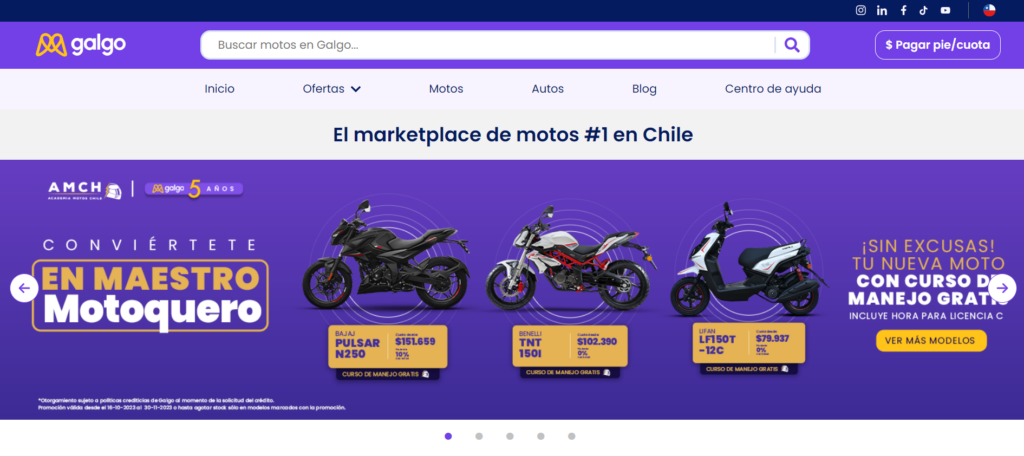Select the last carousel dot

tap(571, 436)
